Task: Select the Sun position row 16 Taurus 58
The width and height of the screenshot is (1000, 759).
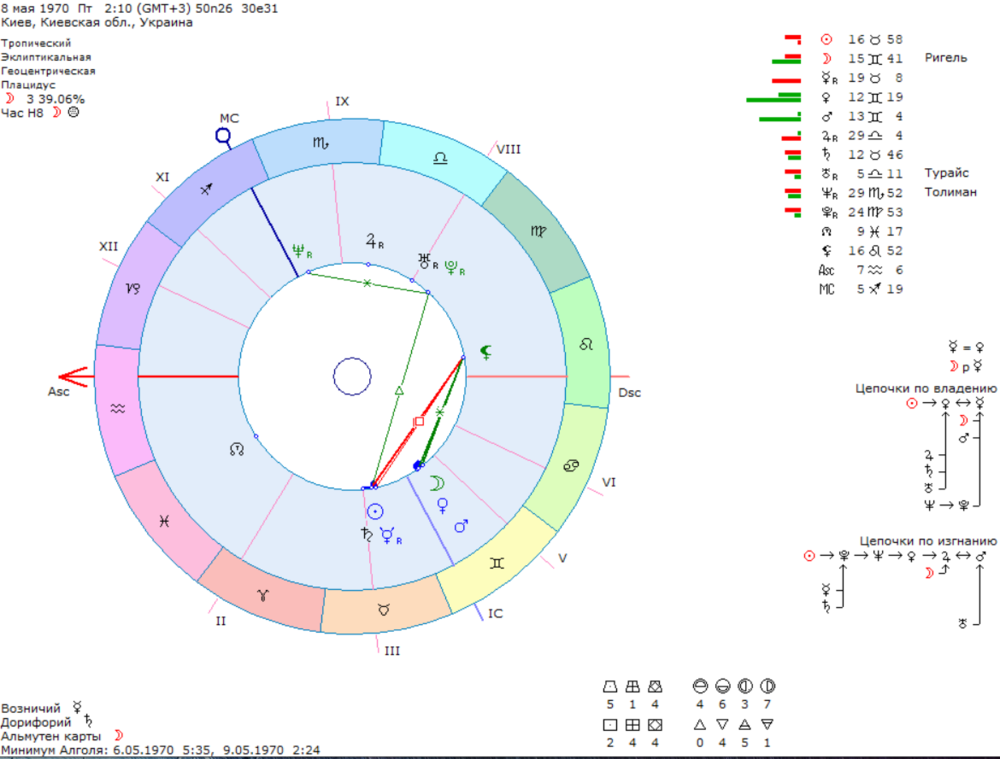Action: click(x=861, y=40)
